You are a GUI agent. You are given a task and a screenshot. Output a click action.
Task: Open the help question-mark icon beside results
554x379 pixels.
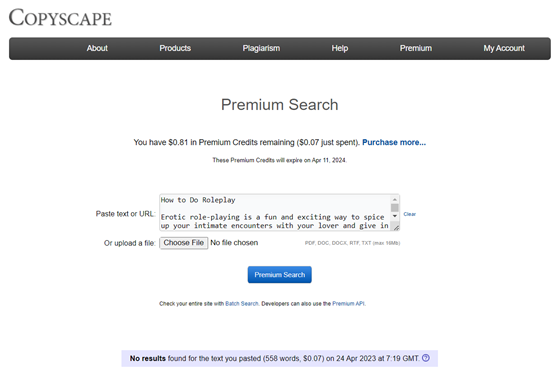pos(426,358)
